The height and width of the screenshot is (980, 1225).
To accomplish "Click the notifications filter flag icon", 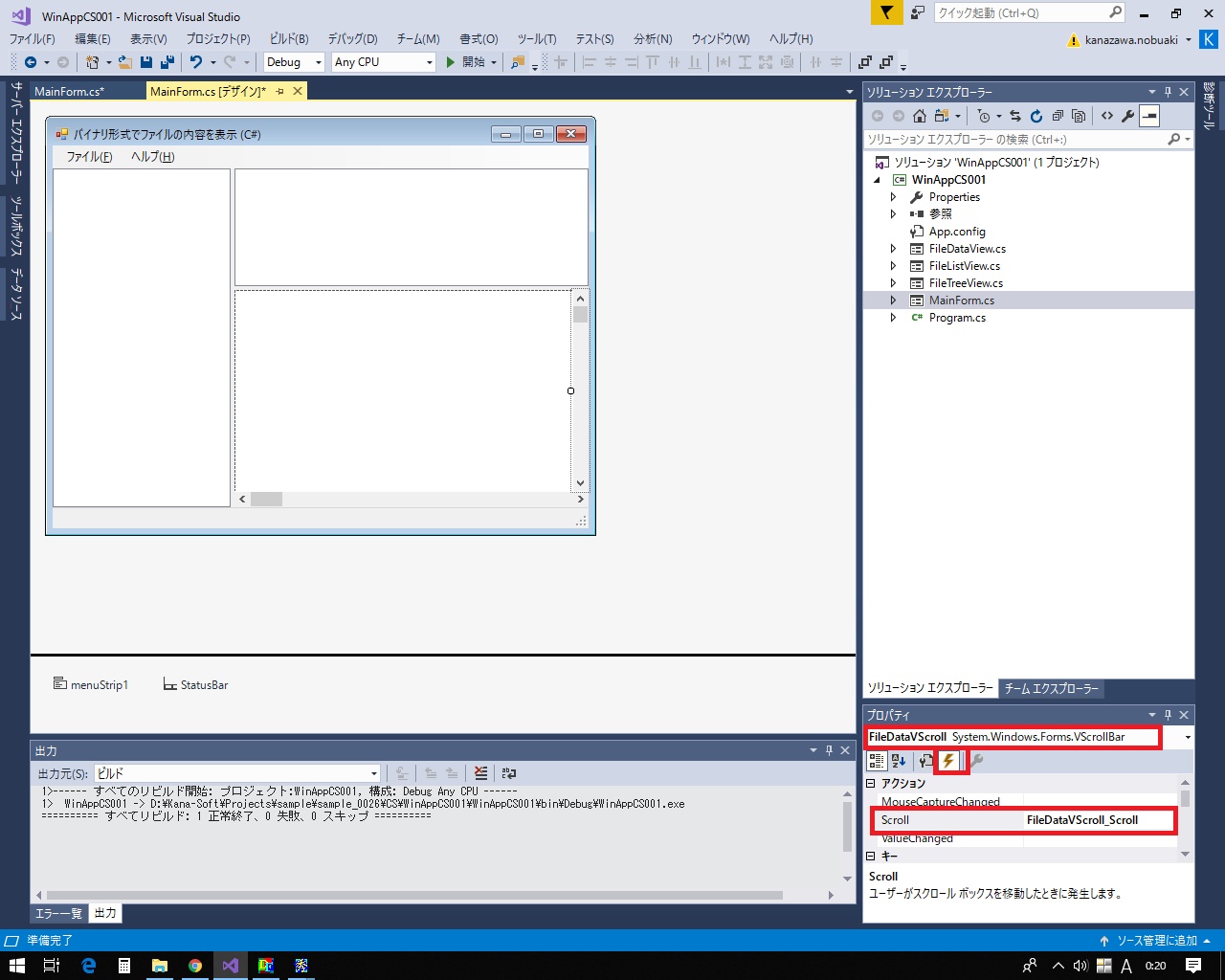I will 886,12.
